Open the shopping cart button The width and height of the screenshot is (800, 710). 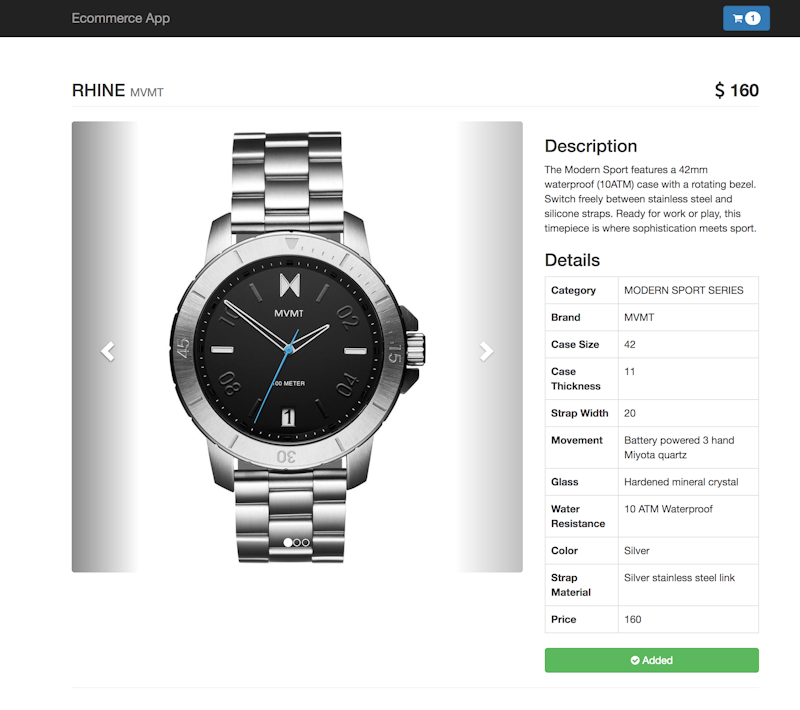coord(746,18)
